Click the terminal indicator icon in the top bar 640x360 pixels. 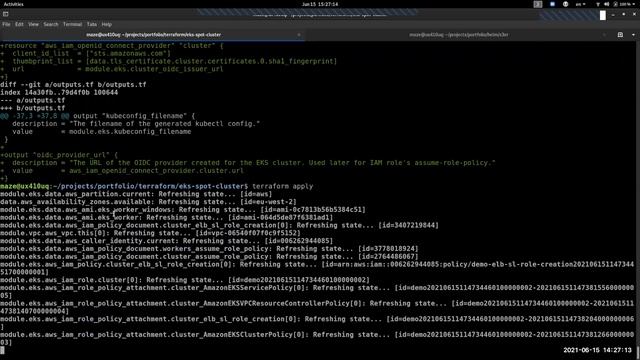538,4
